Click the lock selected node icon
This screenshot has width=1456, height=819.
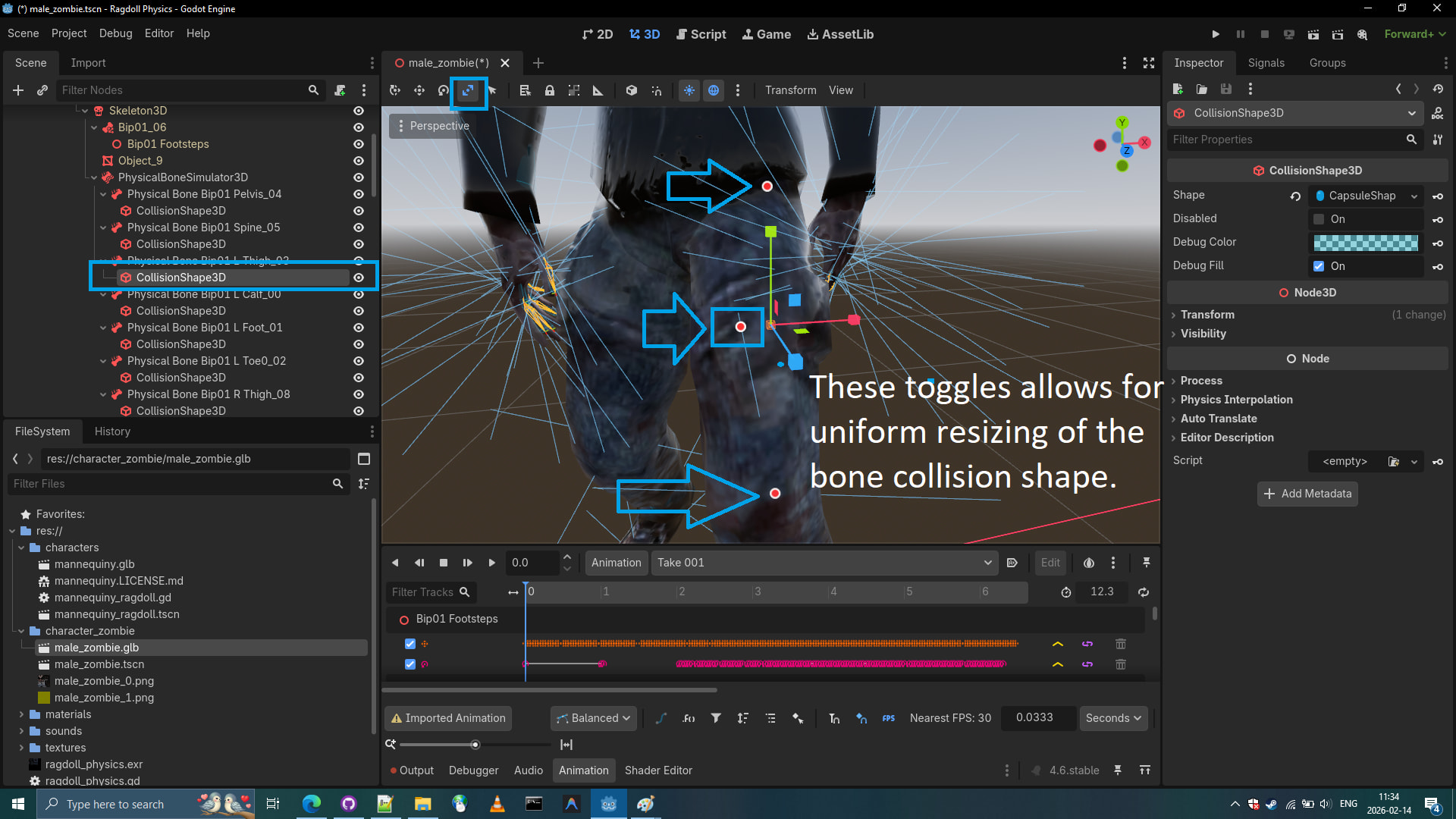[550, 90]
